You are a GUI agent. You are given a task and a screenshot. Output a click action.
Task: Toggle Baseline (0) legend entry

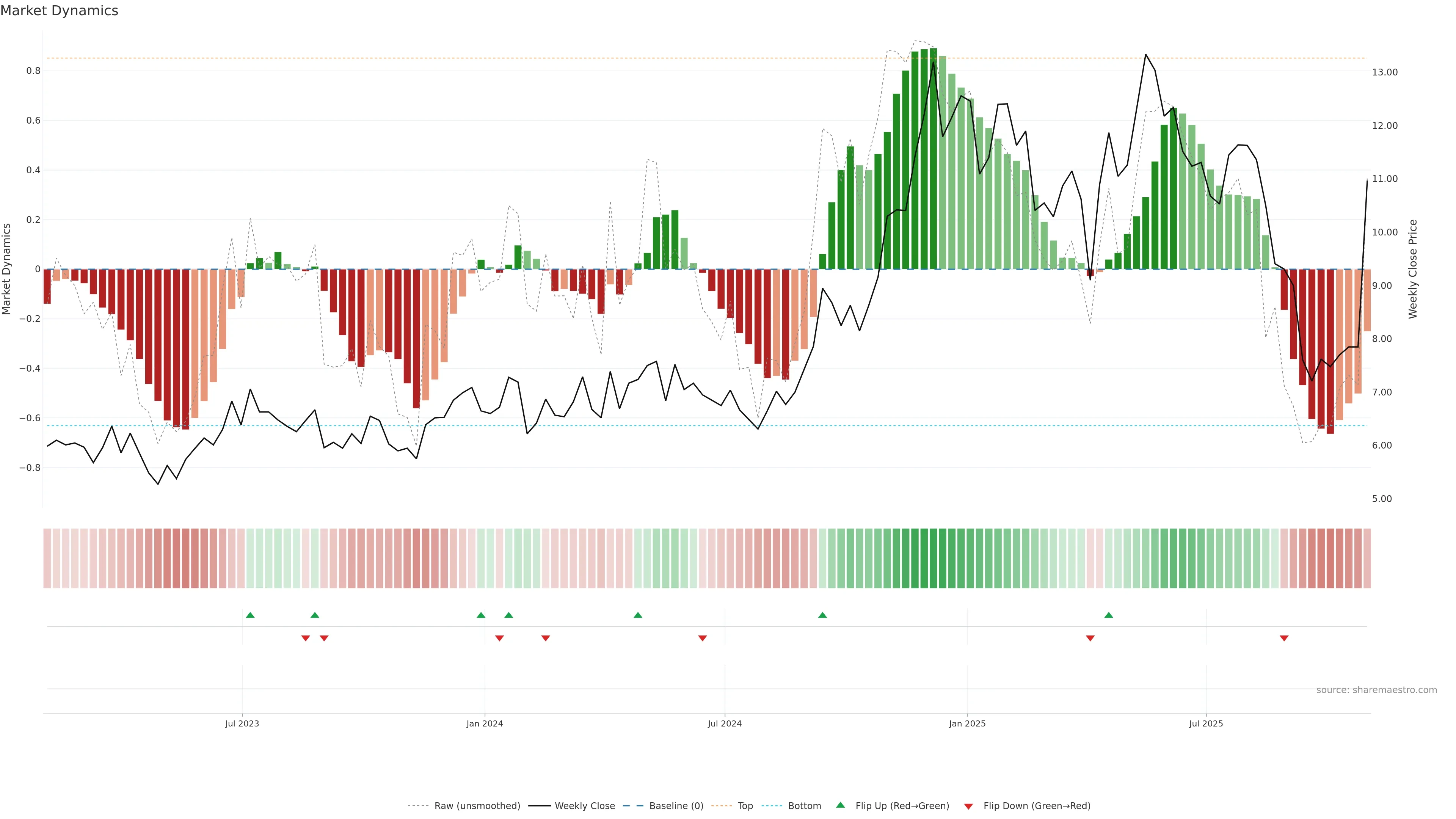click(x=675, y=806)
